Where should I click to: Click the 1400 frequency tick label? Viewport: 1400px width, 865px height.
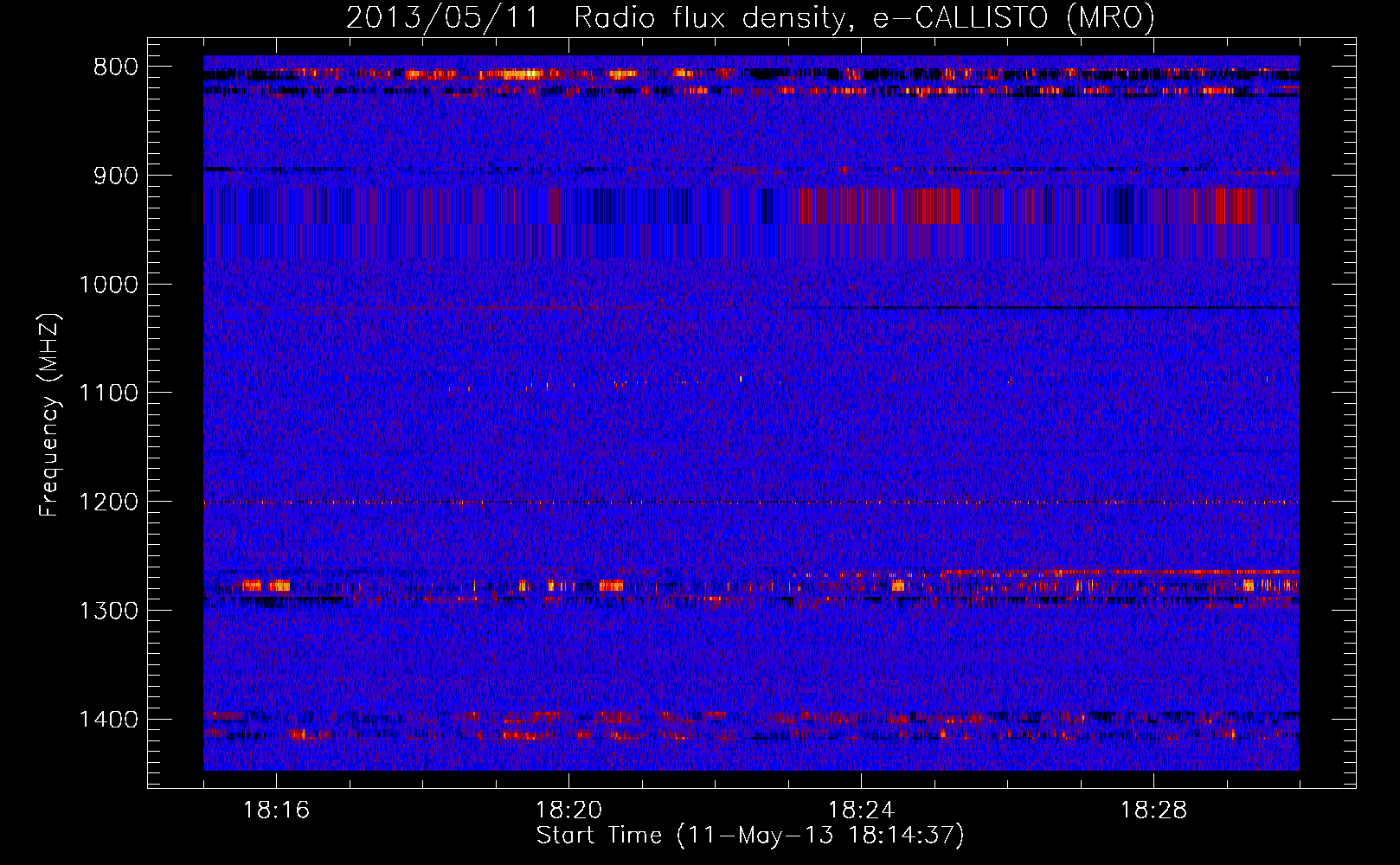coord(108,720)
